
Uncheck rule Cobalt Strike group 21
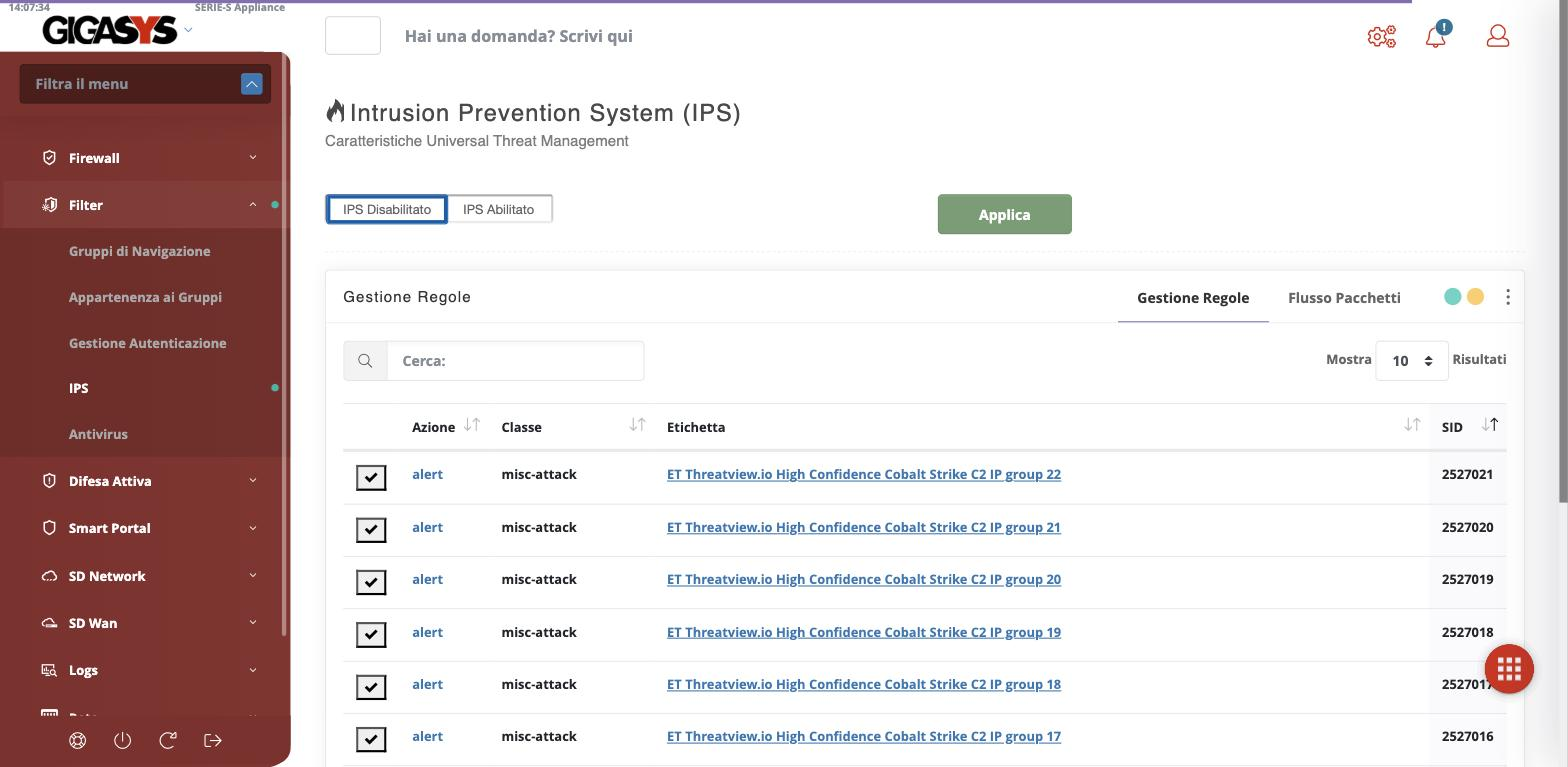click(371, 530)
